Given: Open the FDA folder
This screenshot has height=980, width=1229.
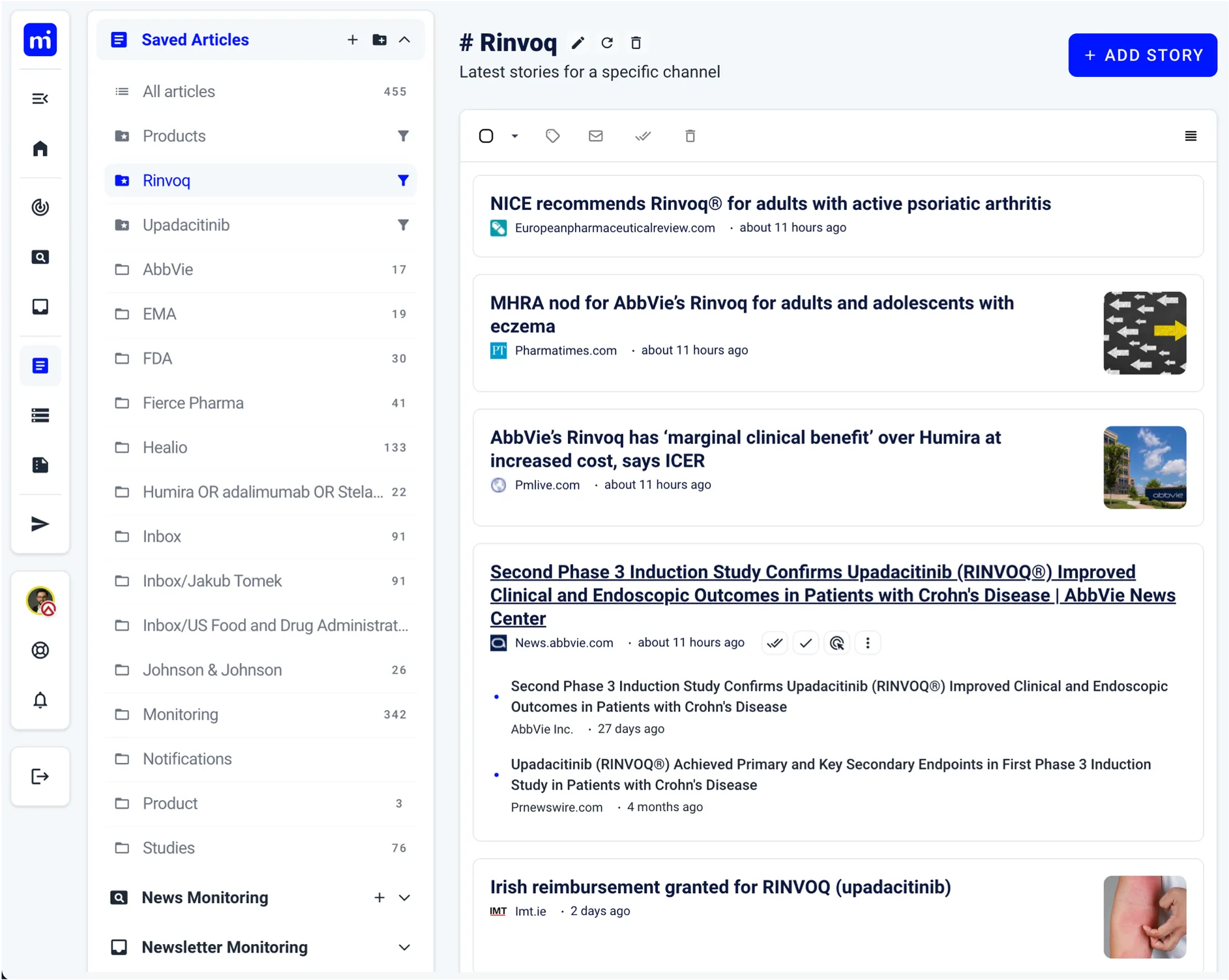Looking at the screenshot, I should coord(261,358).
